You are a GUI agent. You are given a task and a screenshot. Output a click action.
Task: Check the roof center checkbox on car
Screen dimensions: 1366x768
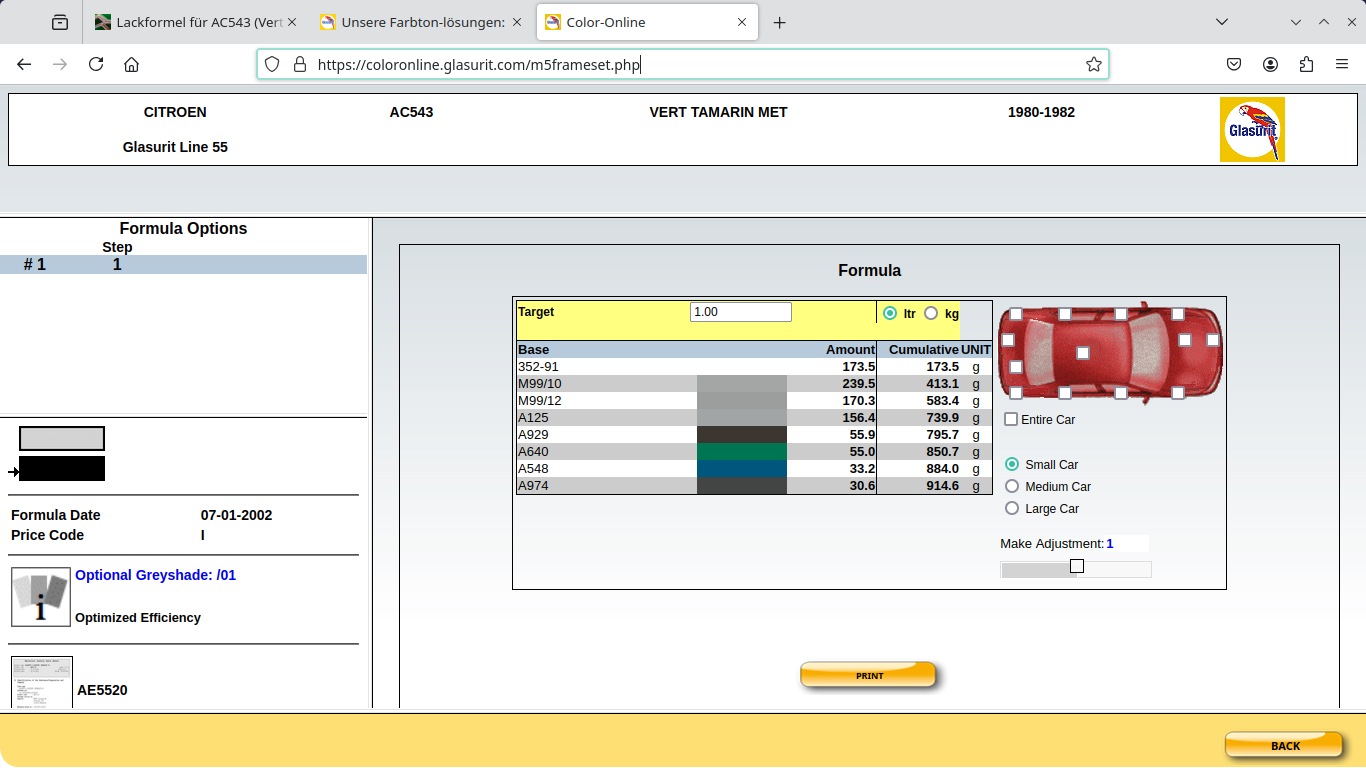[1083, 353]
